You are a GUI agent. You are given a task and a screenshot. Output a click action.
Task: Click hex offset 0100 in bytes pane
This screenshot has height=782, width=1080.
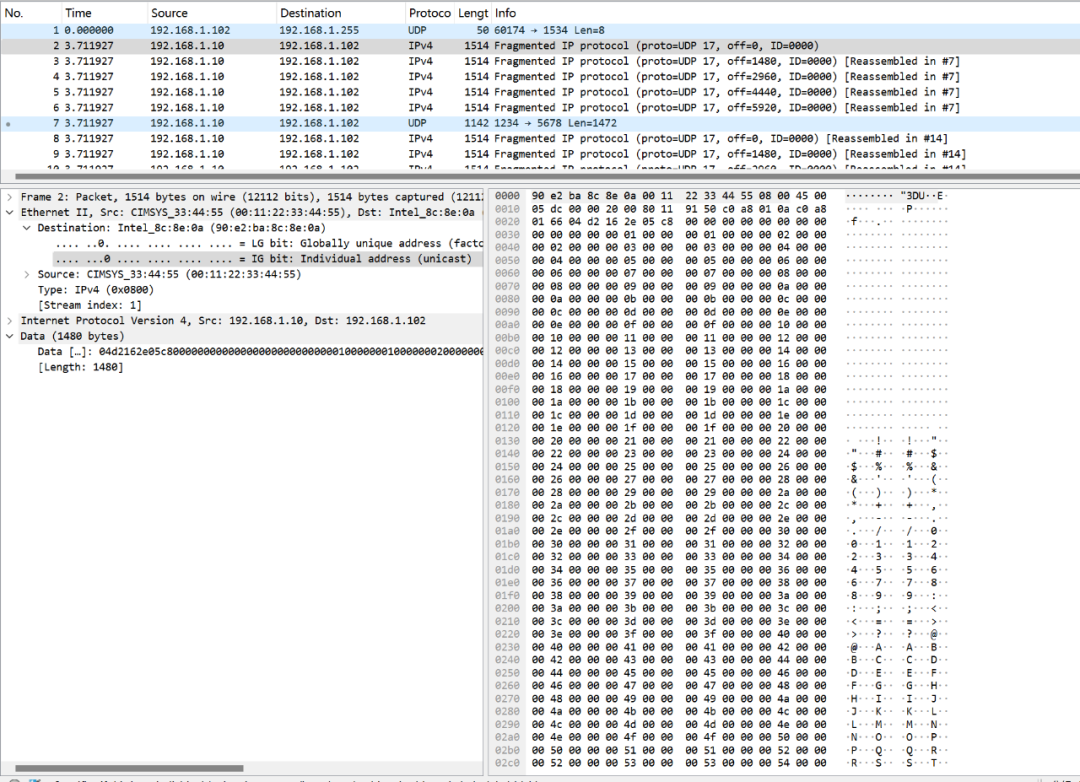pyautogui.click(x=507, y=402)
